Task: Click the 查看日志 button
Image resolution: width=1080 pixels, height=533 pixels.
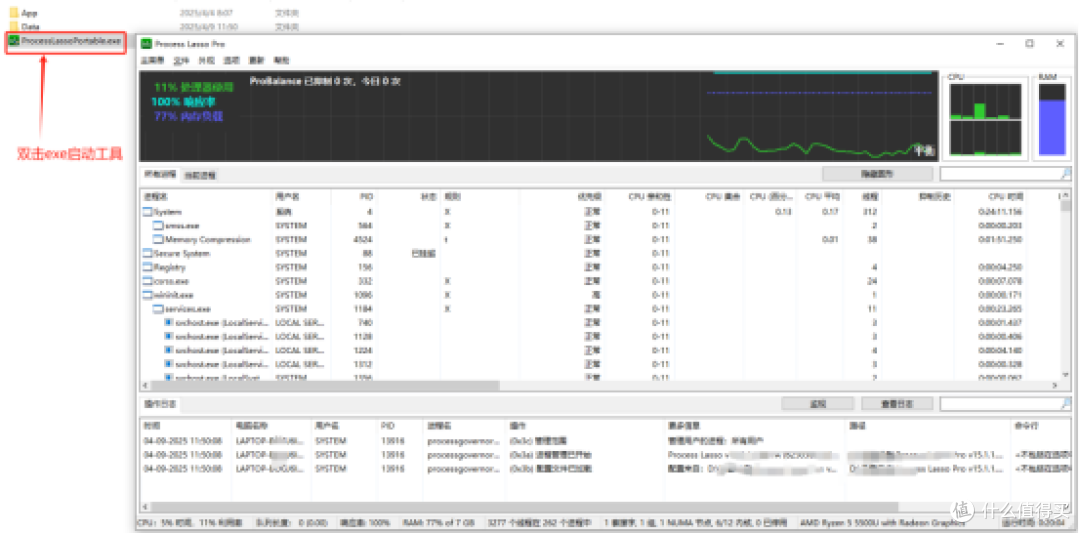Action: click(x=897, y=404)
